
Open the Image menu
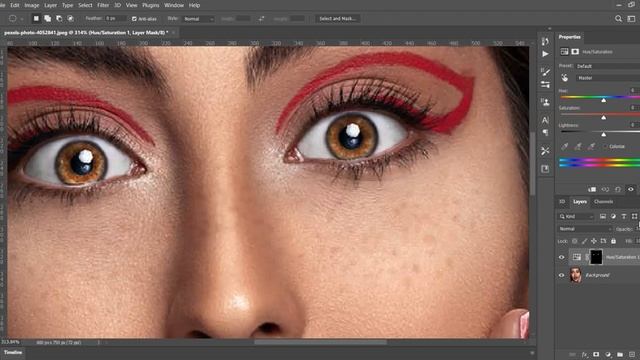[x=31, y=5]
